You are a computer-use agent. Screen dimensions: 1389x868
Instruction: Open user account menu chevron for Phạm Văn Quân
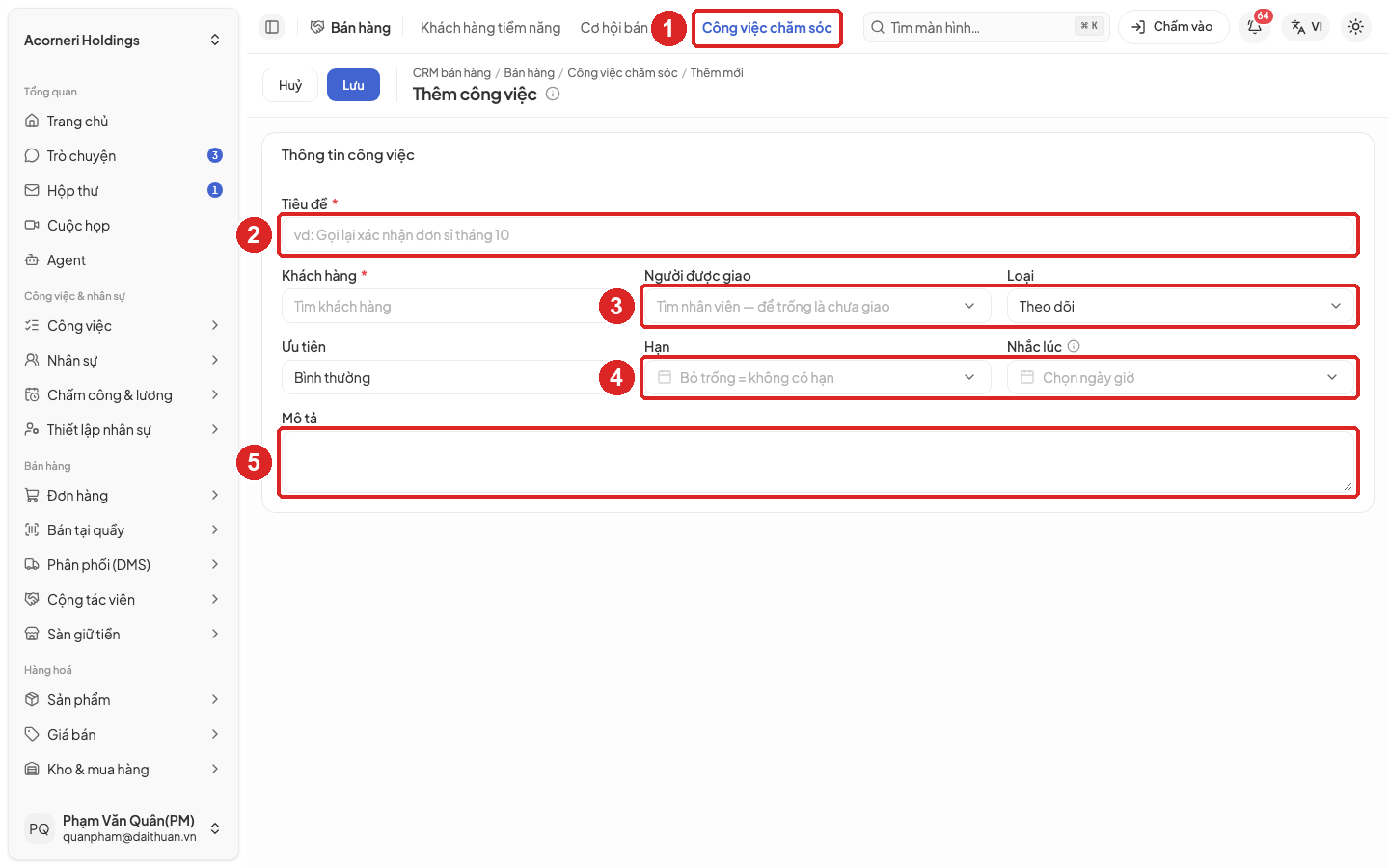(x=215, y=828)
